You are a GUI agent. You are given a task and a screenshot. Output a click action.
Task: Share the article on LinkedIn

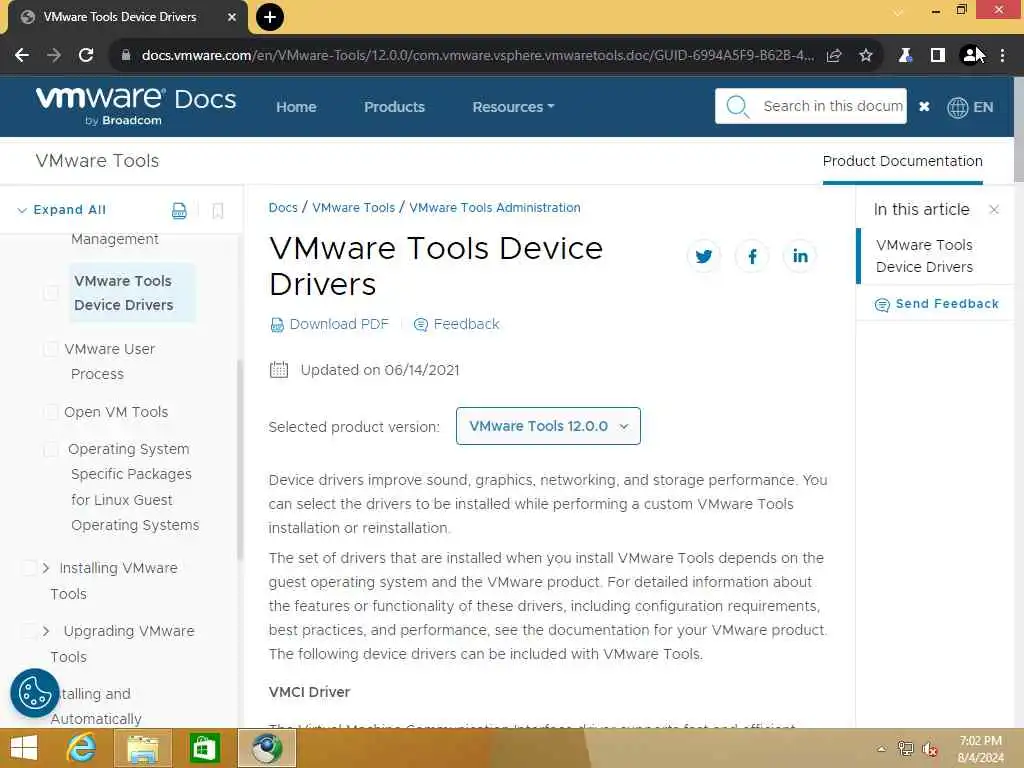[800, 256]
